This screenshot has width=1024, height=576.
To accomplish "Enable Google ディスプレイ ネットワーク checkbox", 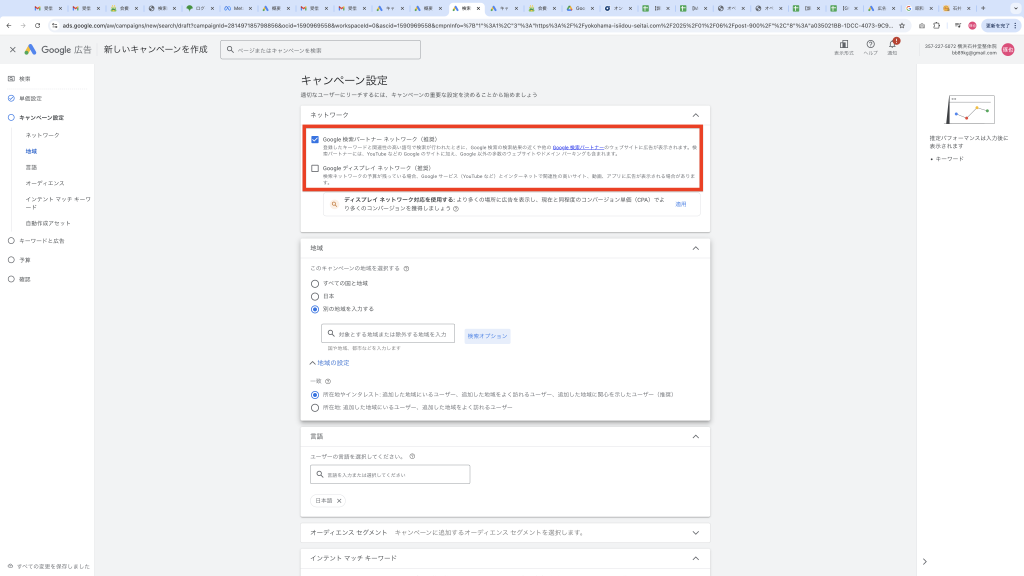I will tap(315, 168).
